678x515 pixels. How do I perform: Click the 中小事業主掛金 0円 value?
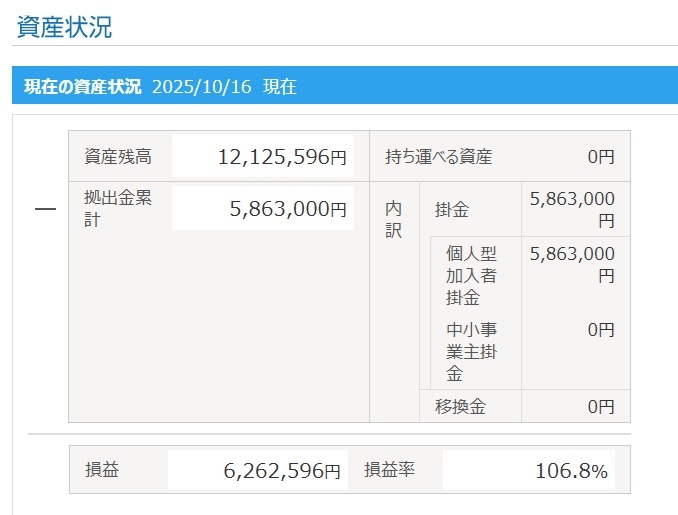point(601,330)
